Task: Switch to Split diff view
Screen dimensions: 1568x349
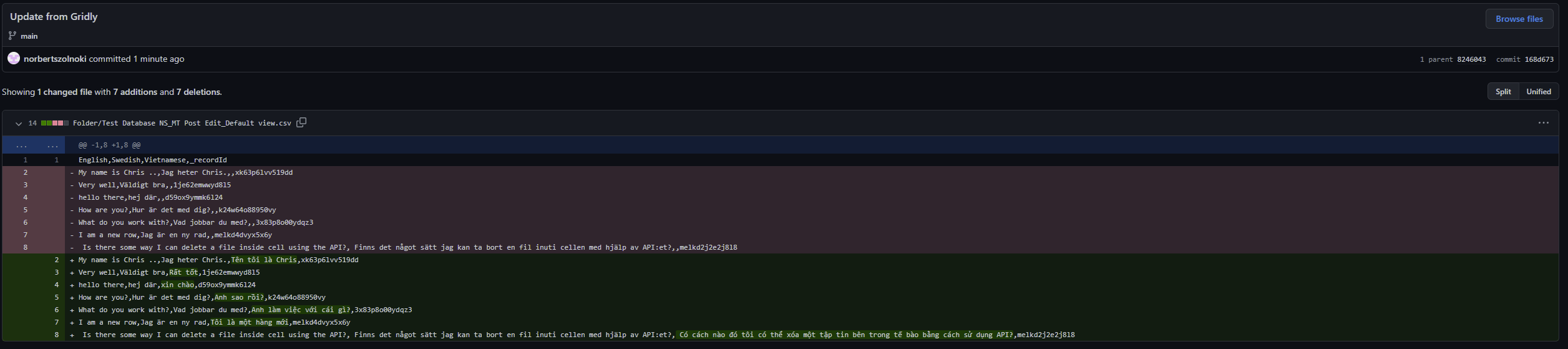Action: [1503, 92]
